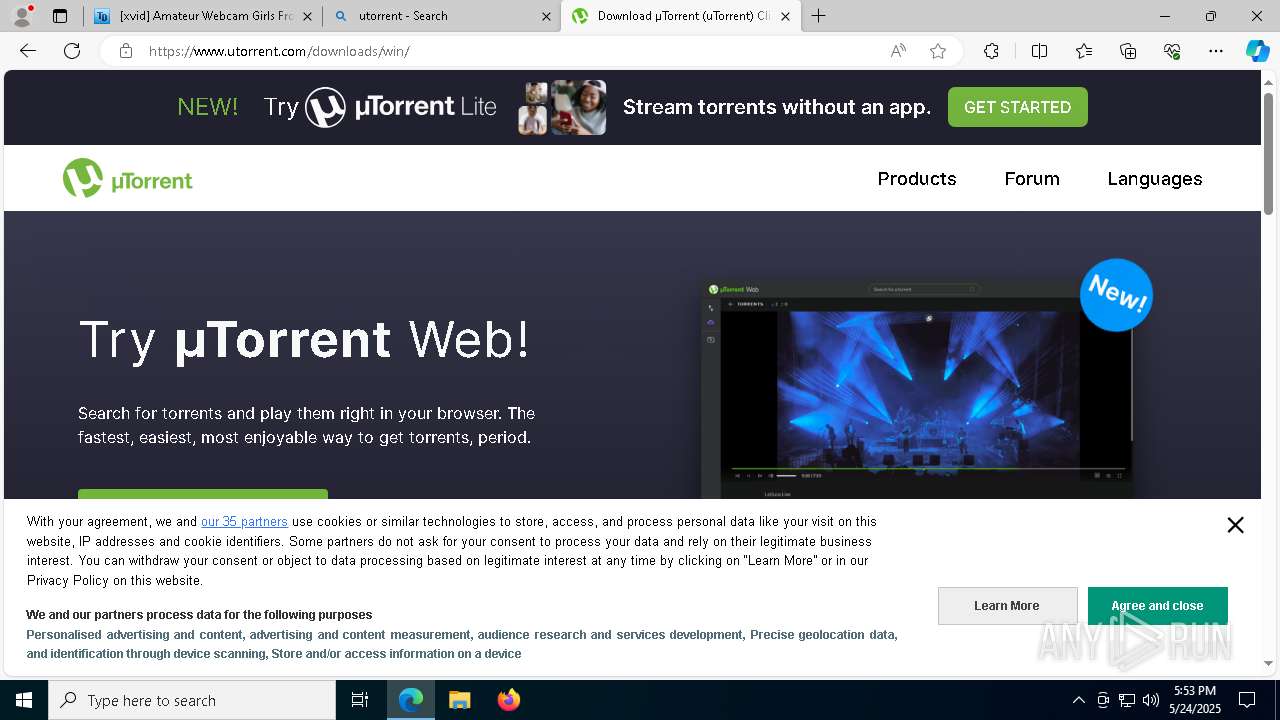Screen dimensions: 1280x720
Task: Open the Favorites list icon
Action: [1084, 51]
